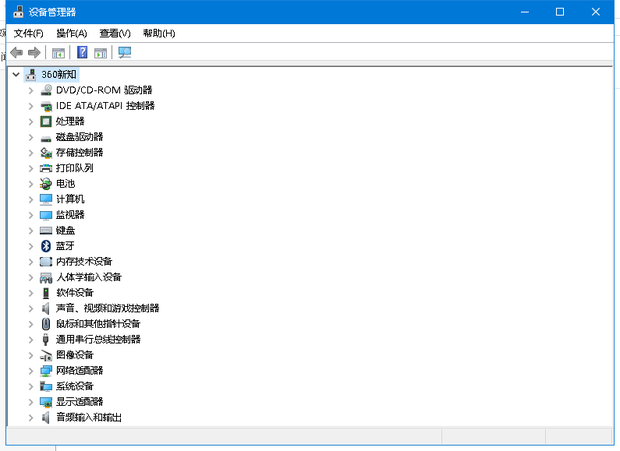Click the 鼠标和其他指针设备 mouse icon
620x451 pixels.
click(46, 324)
